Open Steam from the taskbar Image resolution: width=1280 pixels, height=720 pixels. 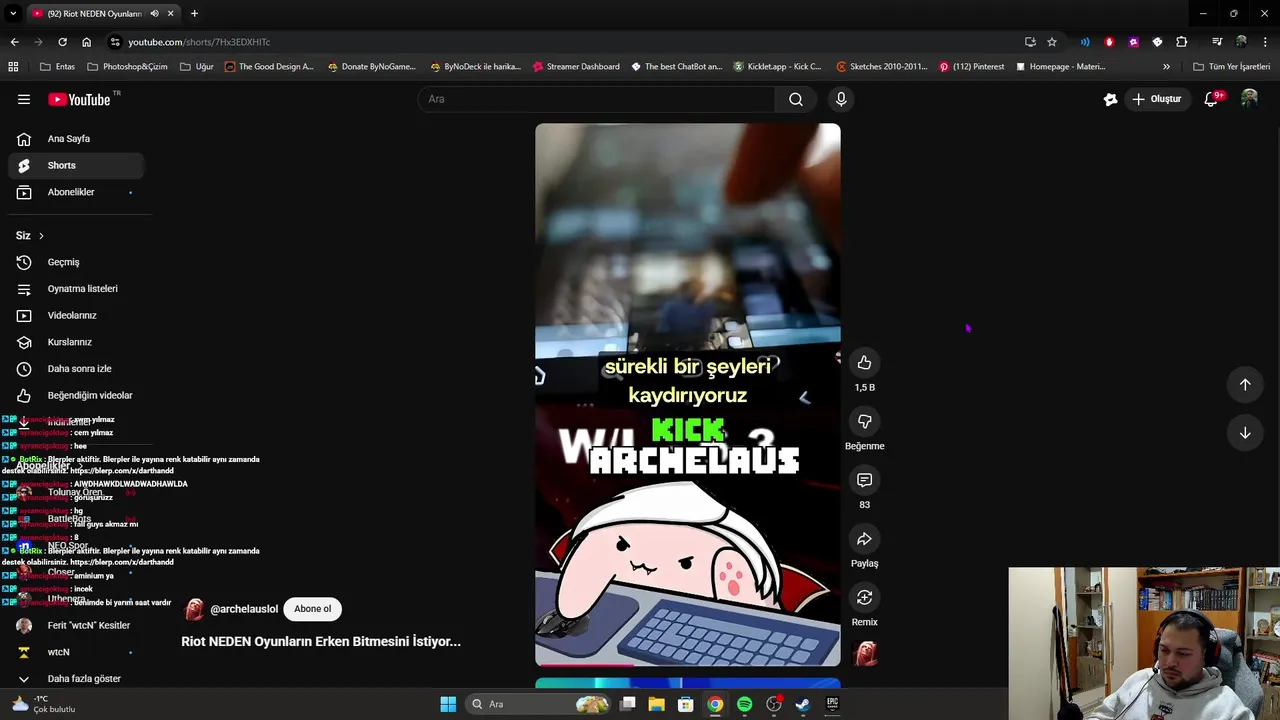click(x=802, y=704)
